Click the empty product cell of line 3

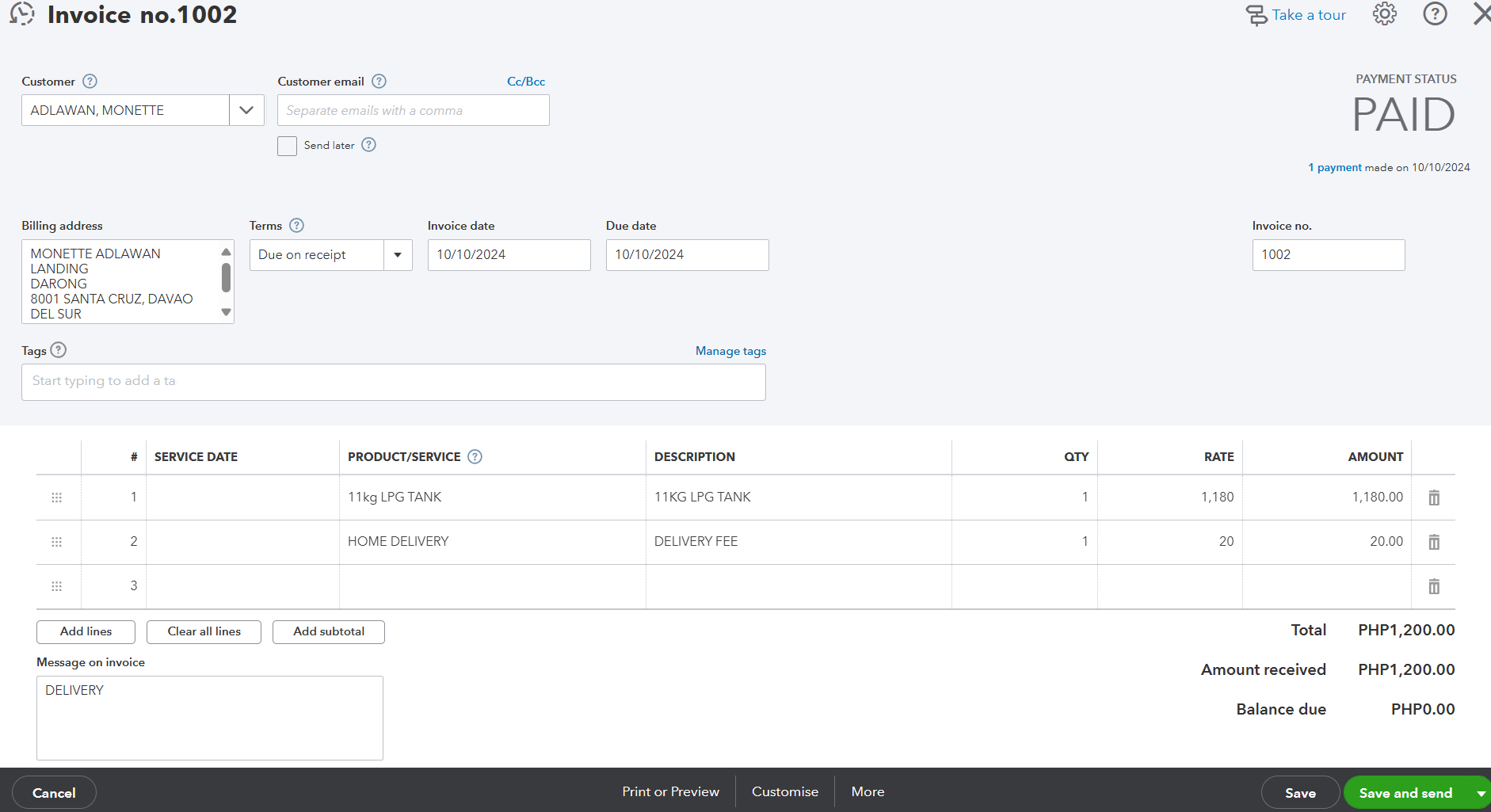click(492, 586)
